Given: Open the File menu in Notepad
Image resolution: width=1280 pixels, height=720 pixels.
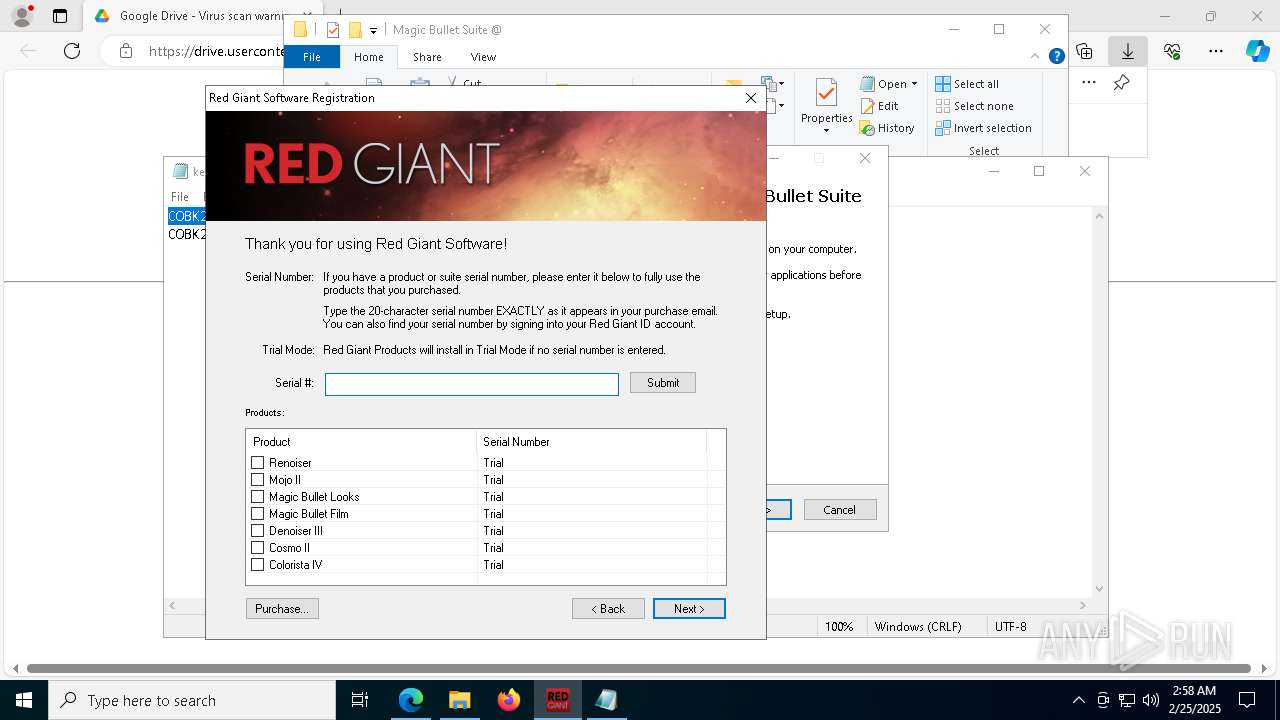Looking at the screenshot, I should click(x=180, y=197).
